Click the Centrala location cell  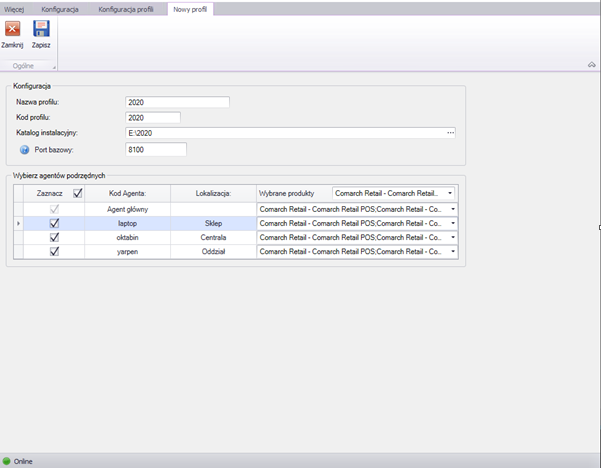(213, 237)
